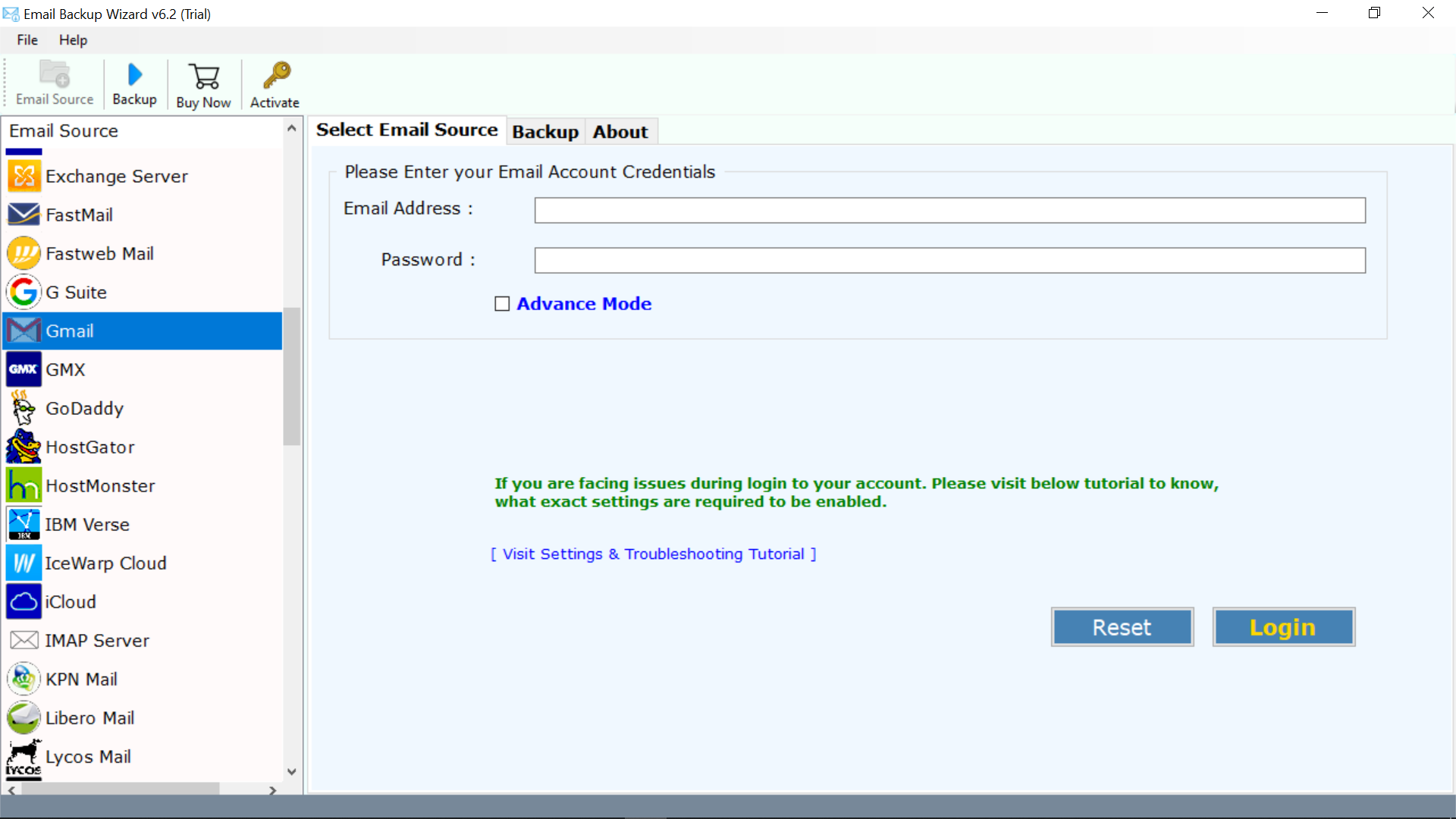Select the FastMail envelope icon
Image resolution: width=1456 pixels, height=819 pixels.
coord(24,215)
